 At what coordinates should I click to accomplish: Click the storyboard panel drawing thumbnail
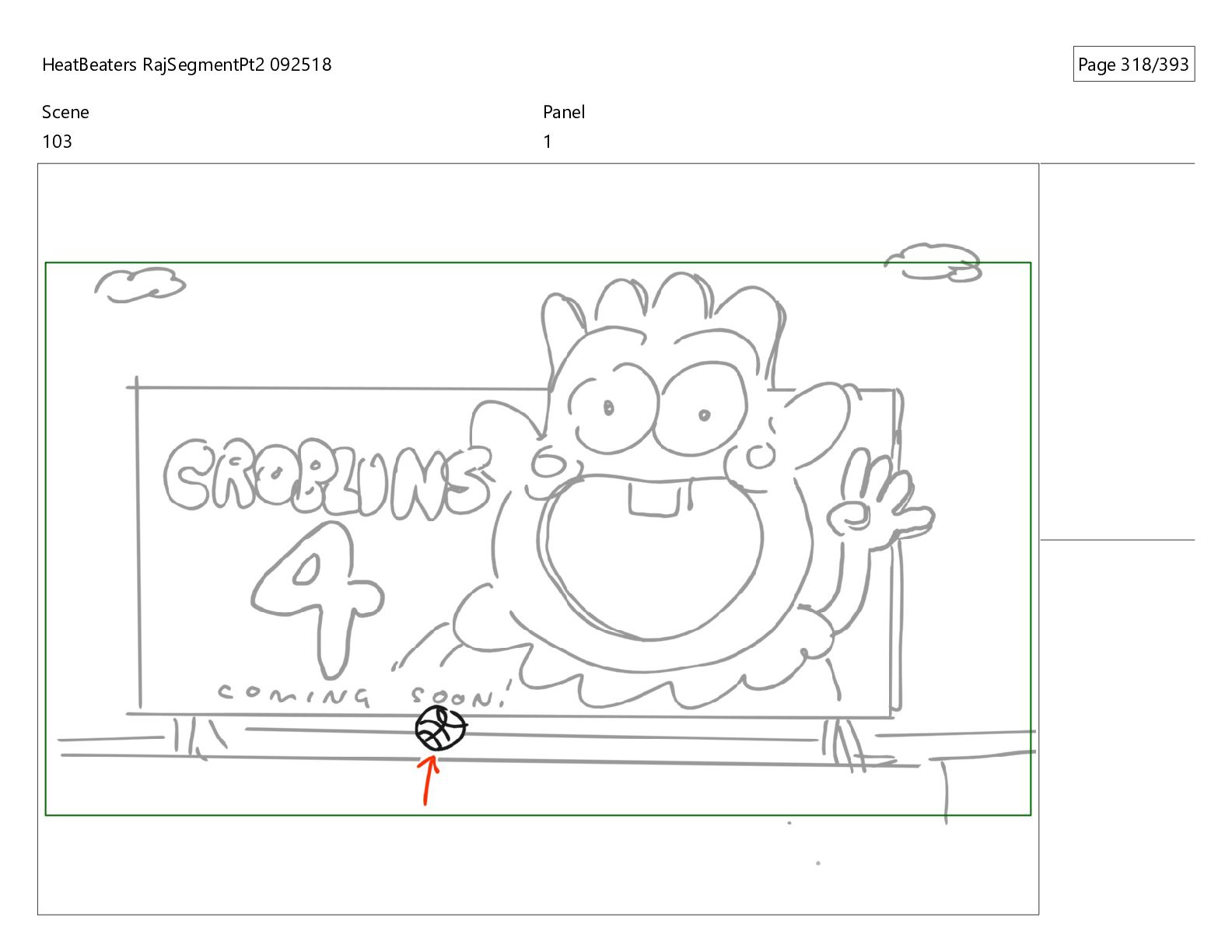click(538, 539)
